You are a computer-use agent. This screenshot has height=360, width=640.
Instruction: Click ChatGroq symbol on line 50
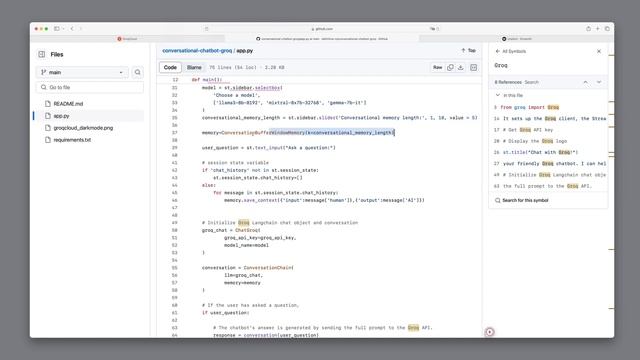click(247, 230)
